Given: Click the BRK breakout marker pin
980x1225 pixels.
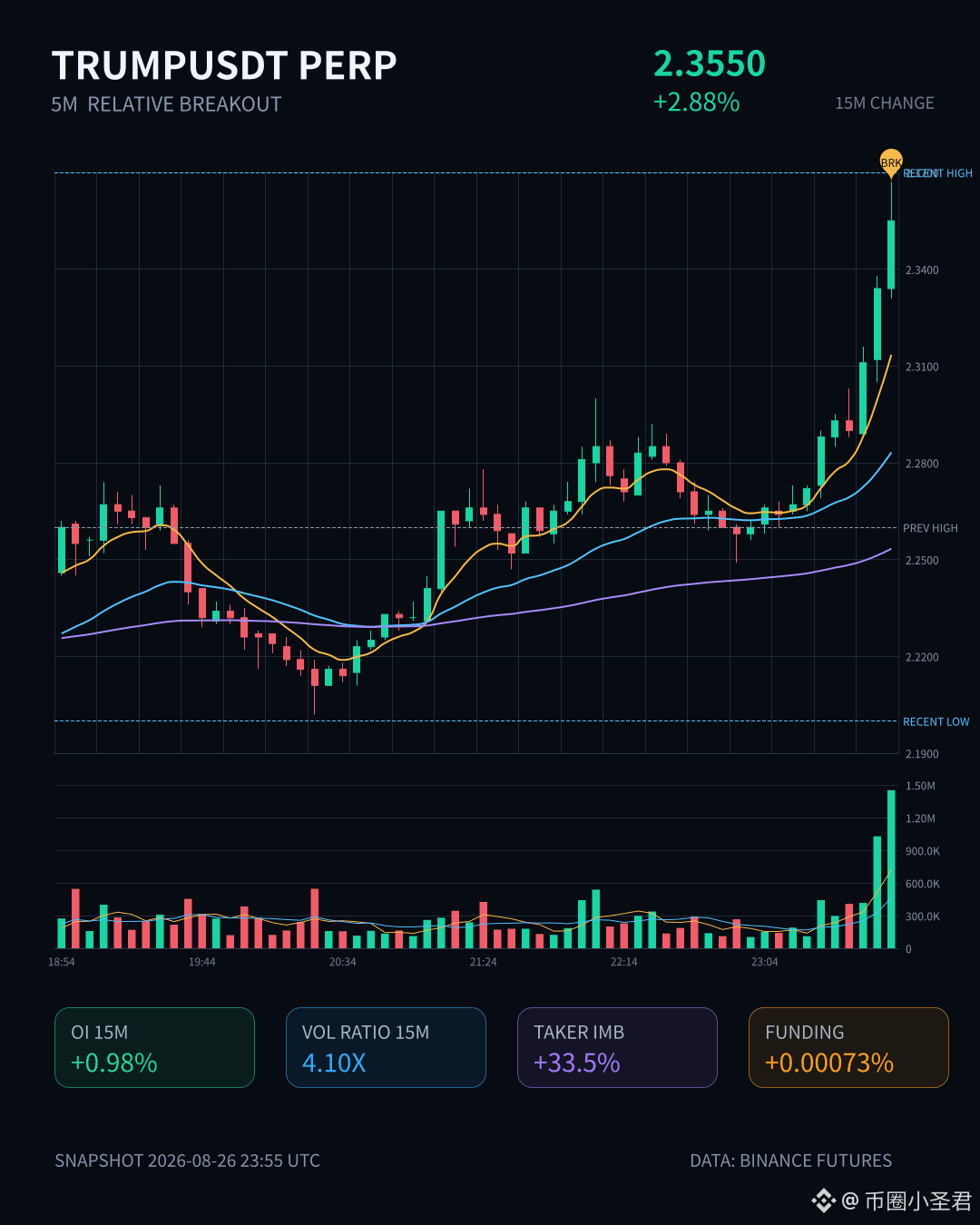Looking at the screenshot, I should (891, 162).
